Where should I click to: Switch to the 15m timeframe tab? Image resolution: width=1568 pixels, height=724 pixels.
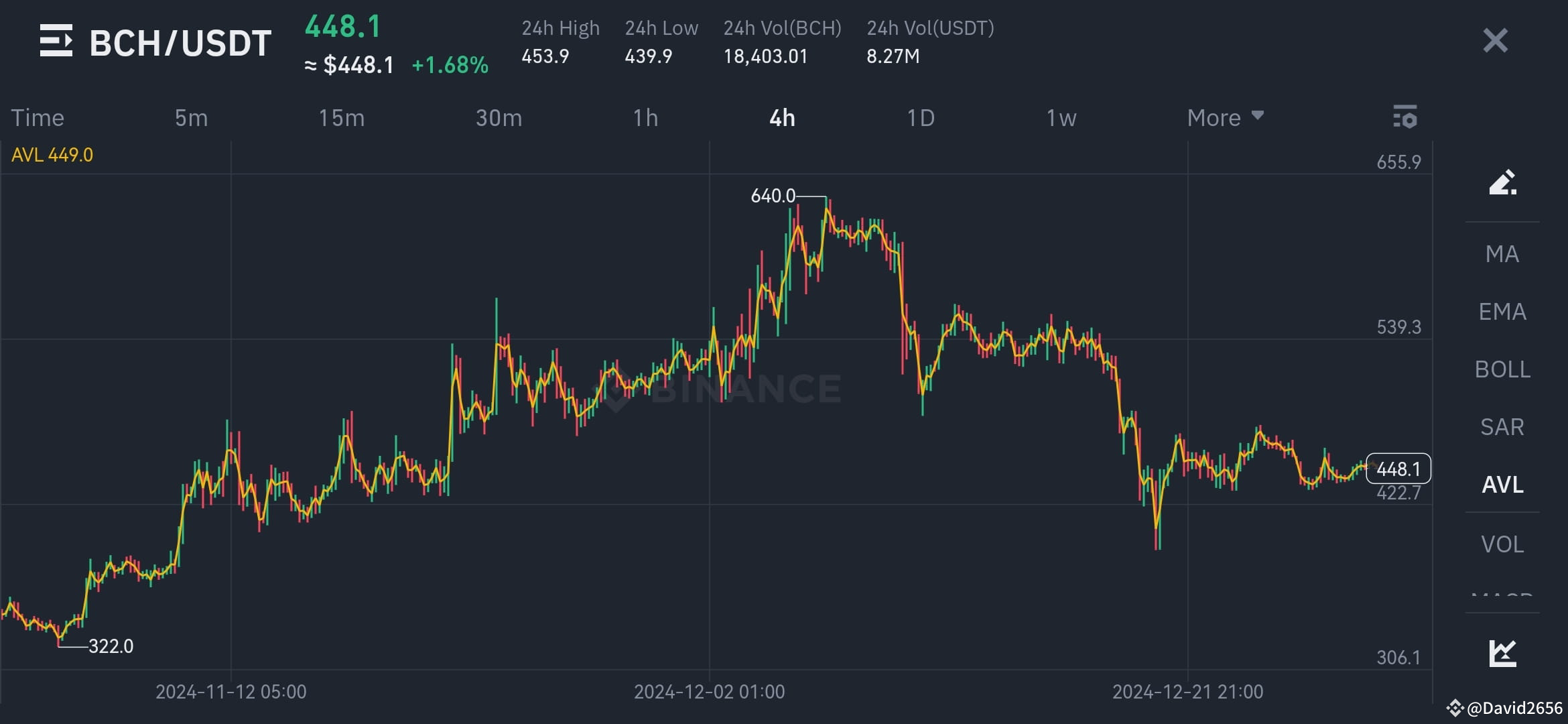(341, 118)
